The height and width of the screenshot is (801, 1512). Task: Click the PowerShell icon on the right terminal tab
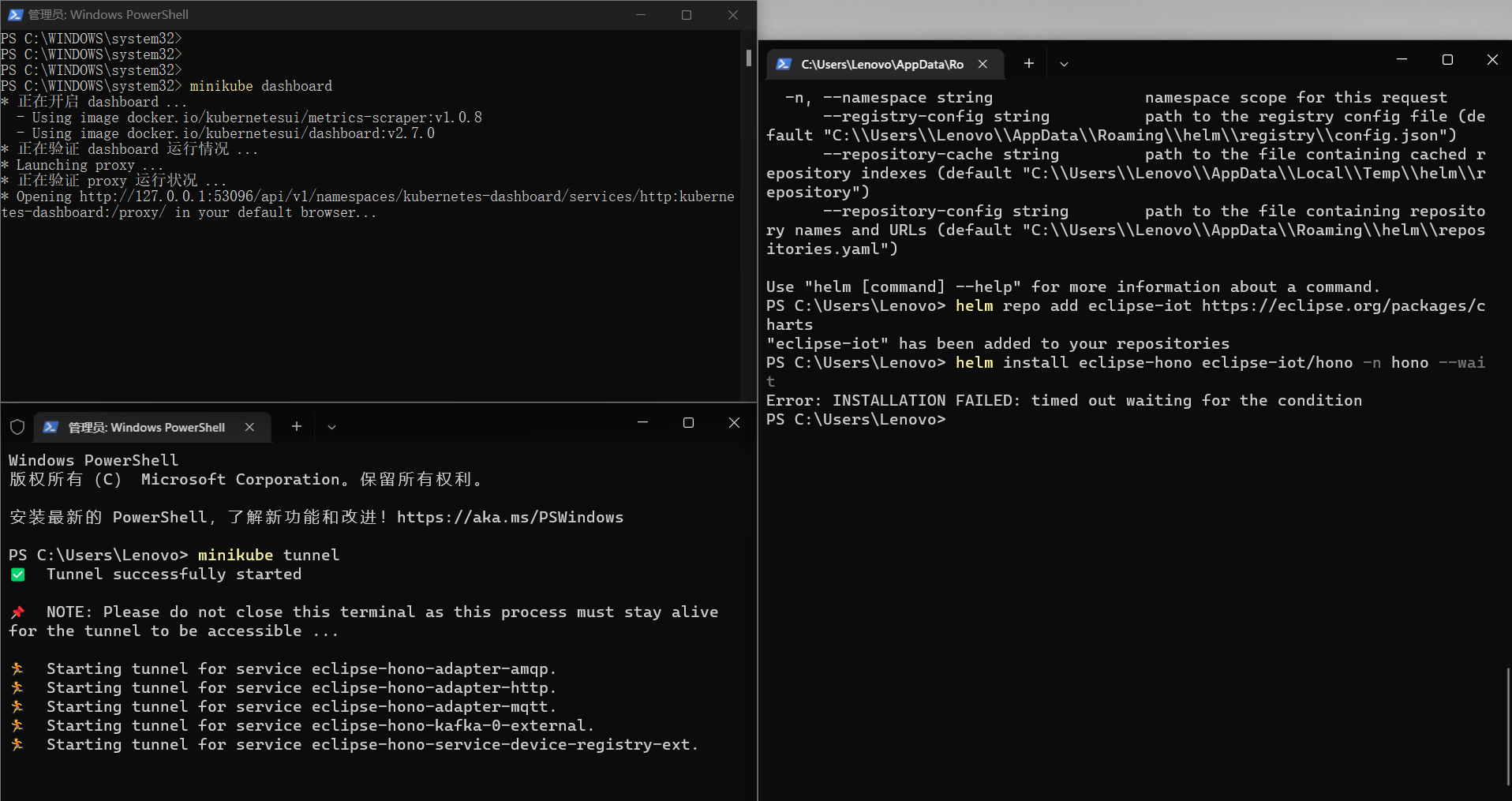pyautogui.click(x=784, y=64)
